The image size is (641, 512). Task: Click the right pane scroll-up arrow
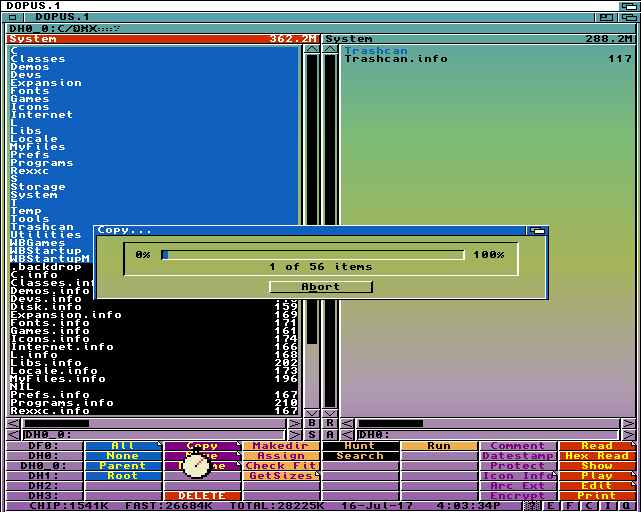coord(330,49)
